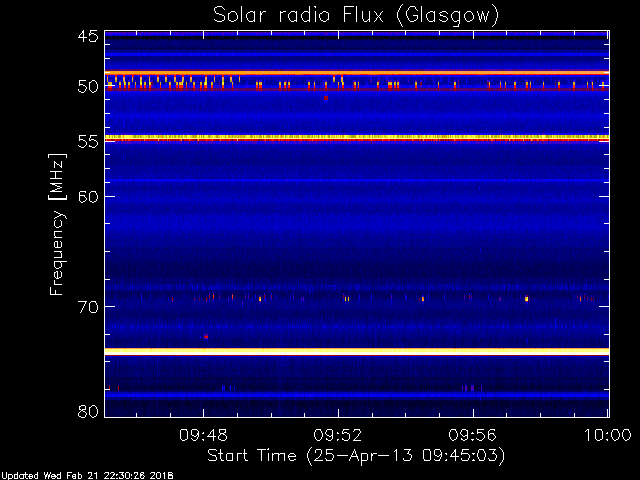Click the 10:00 time tick label
Image resolution: width=640 pixels, height=480 pixels.
(x=608, y=435)
